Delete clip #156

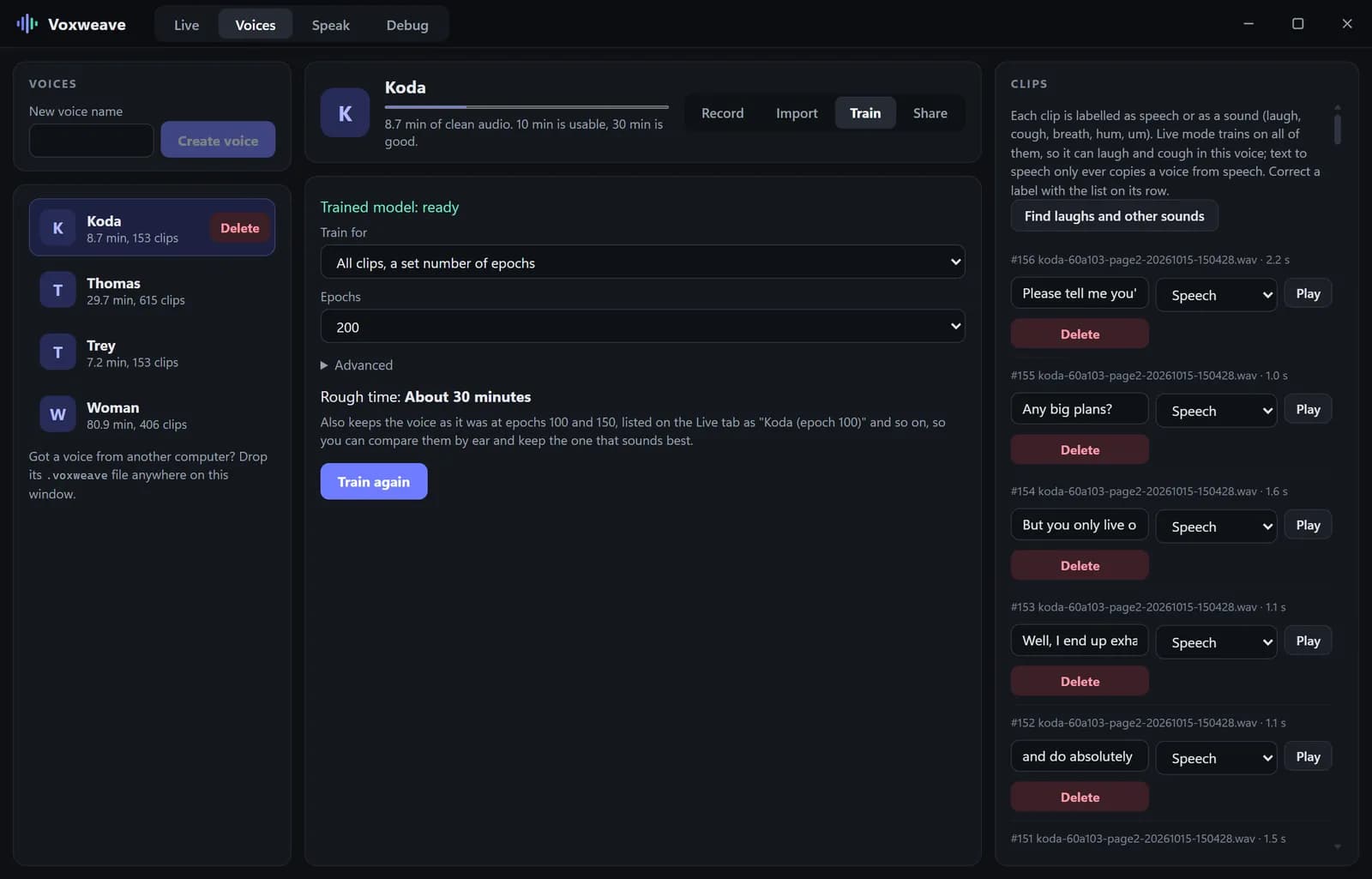1080,334
